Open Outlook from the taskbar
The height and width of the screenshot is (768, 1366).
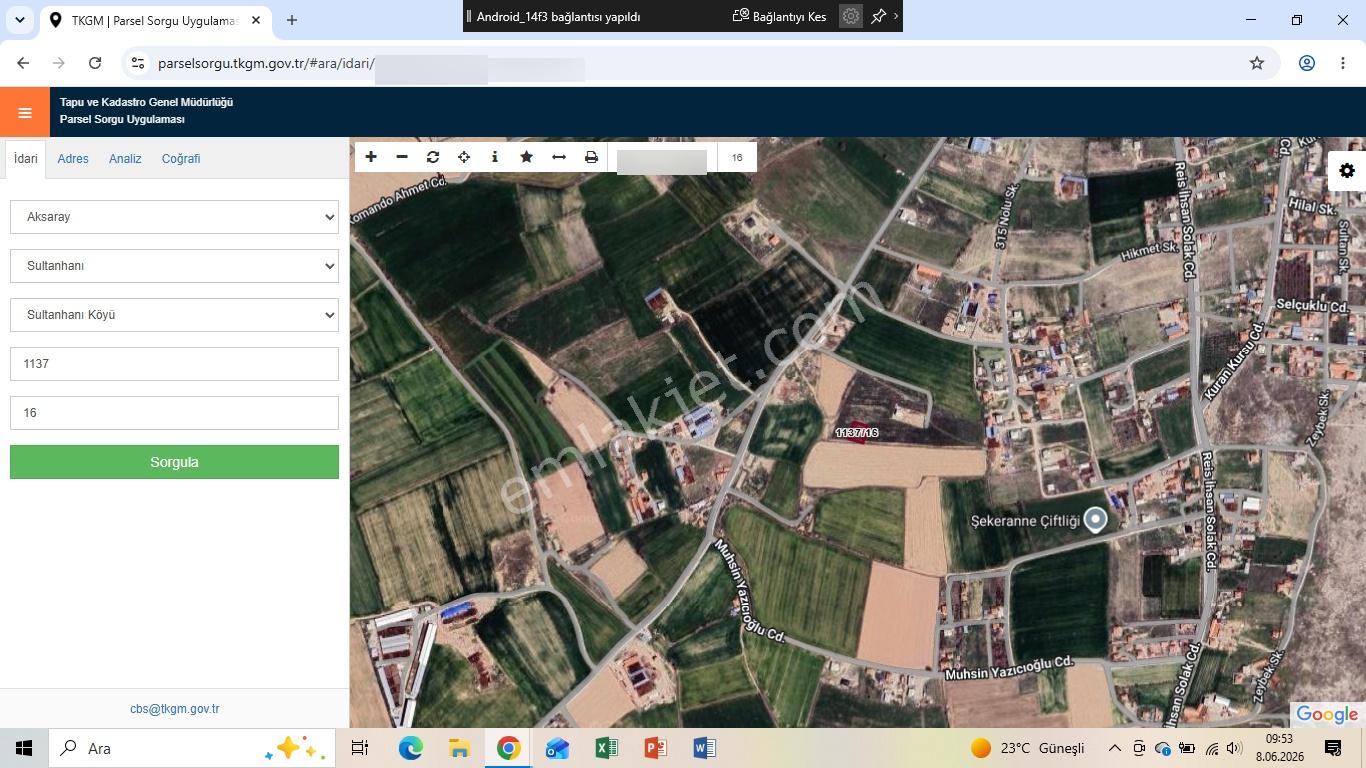tap(557, 748)
